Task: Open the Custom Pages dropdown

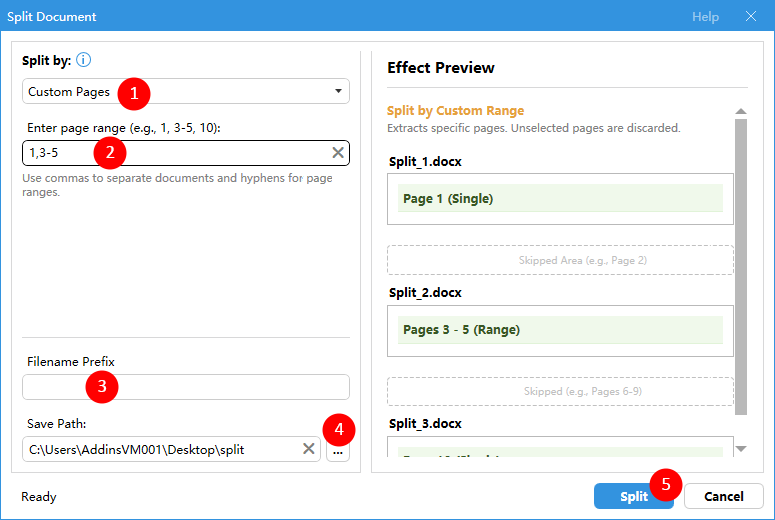Action: tap(186, 91)
